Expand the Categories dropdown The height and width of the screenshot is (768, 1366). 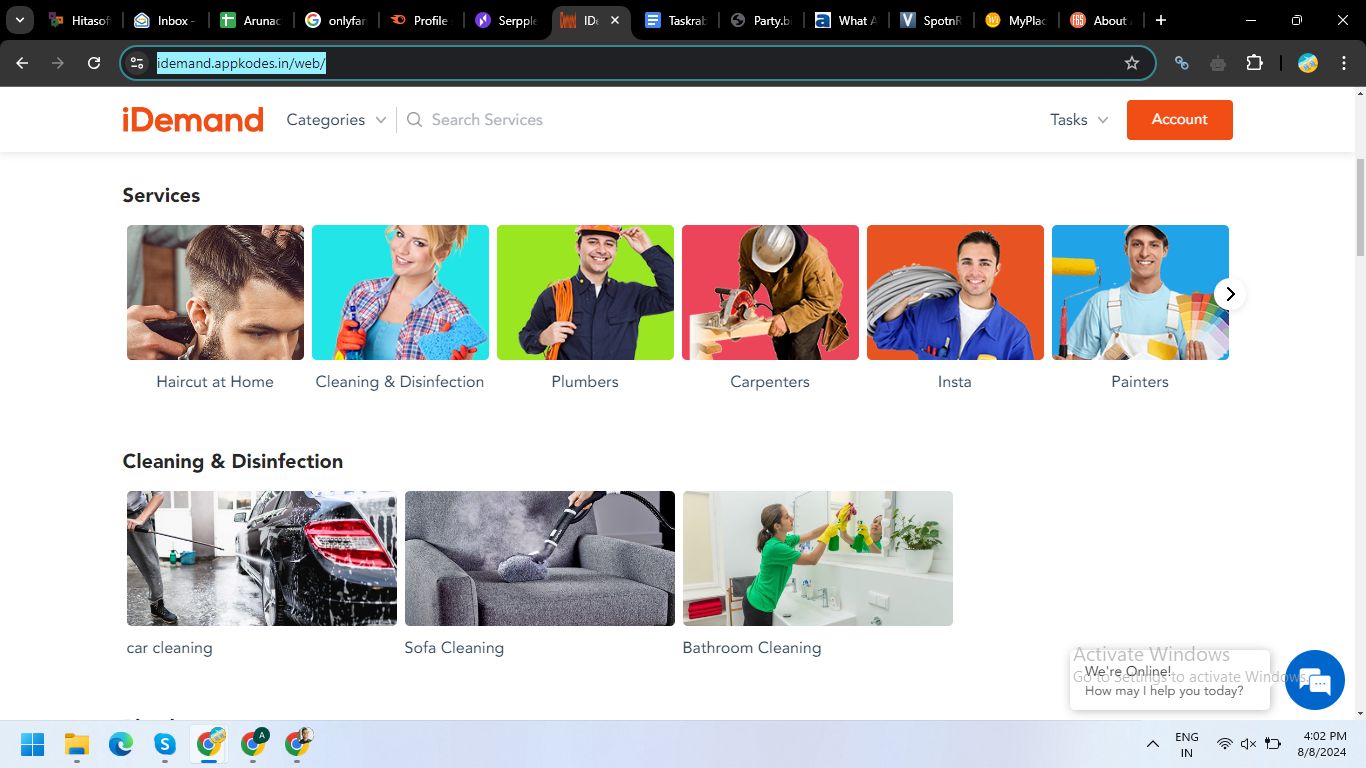[x=336, y=120]
